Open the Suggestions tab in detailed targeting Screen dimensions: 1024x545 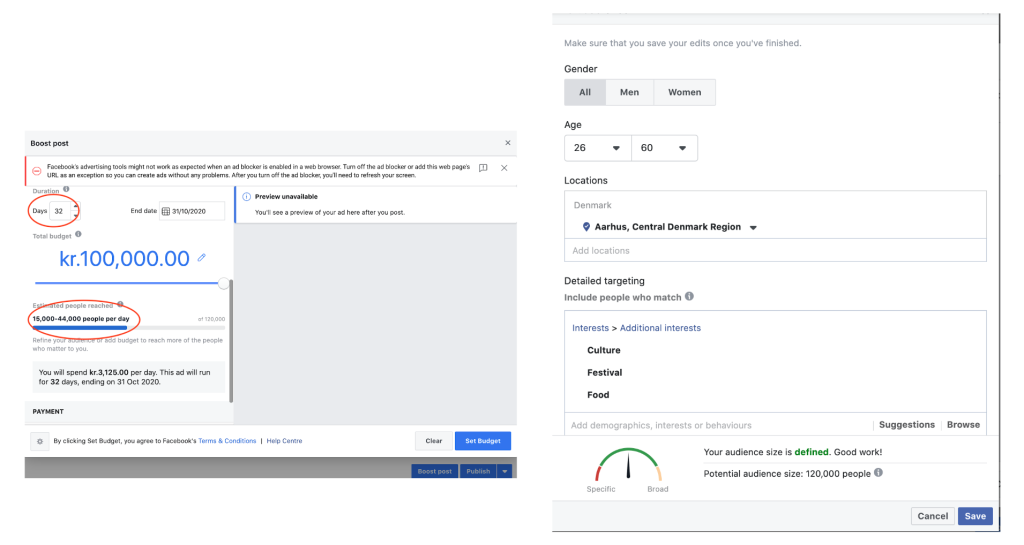[x=906, y=425]
